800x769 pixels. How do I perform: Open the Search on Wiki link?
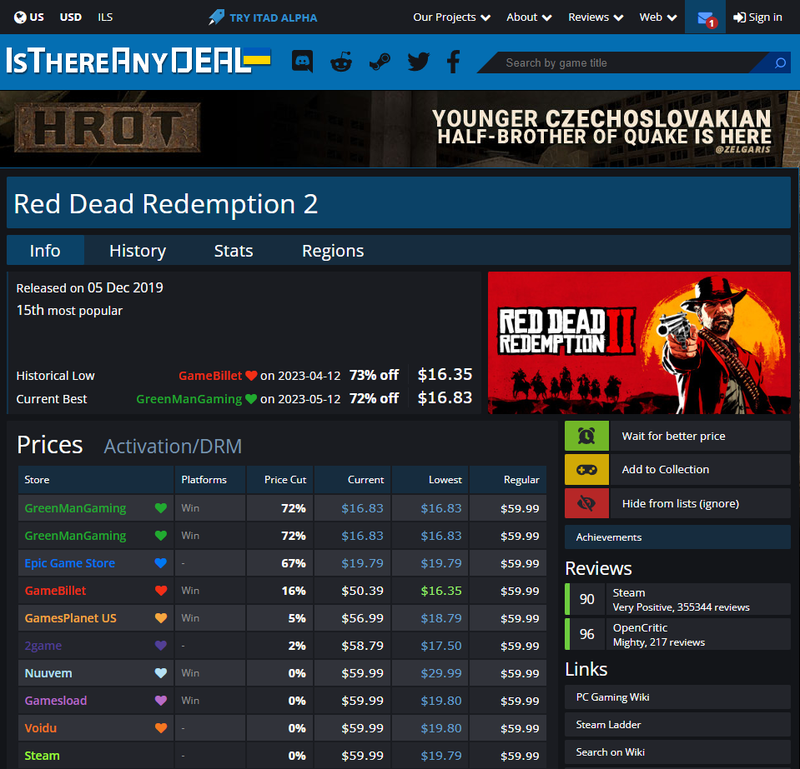(678, 752)
